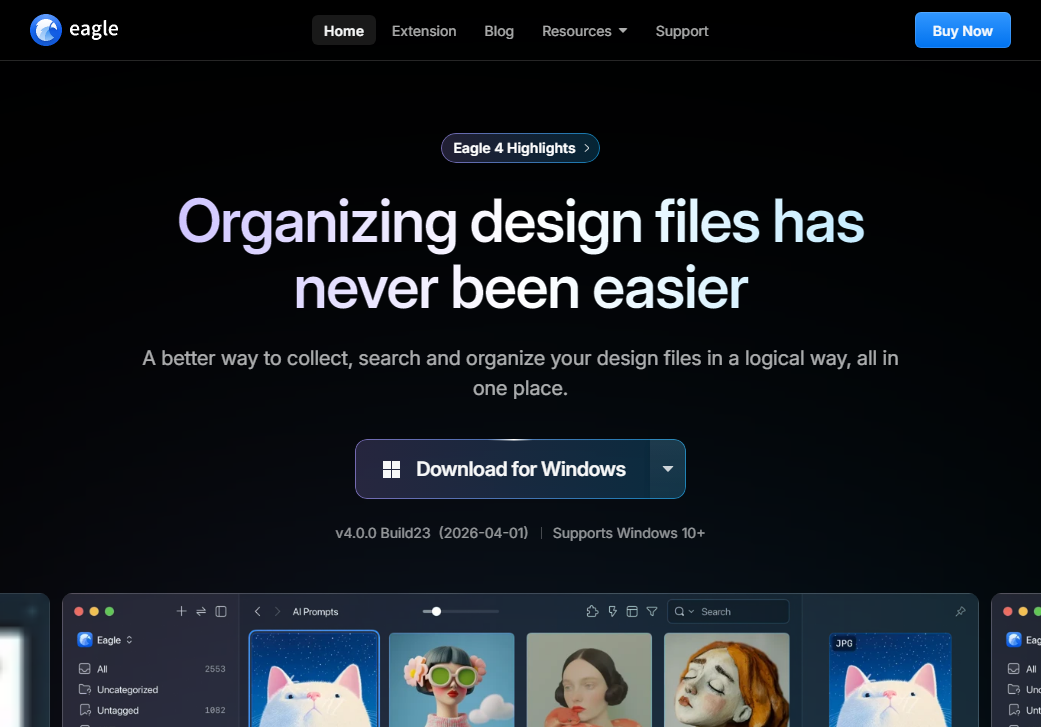
Task: Click the filter funnel icon
Action: tap(652, 611)
